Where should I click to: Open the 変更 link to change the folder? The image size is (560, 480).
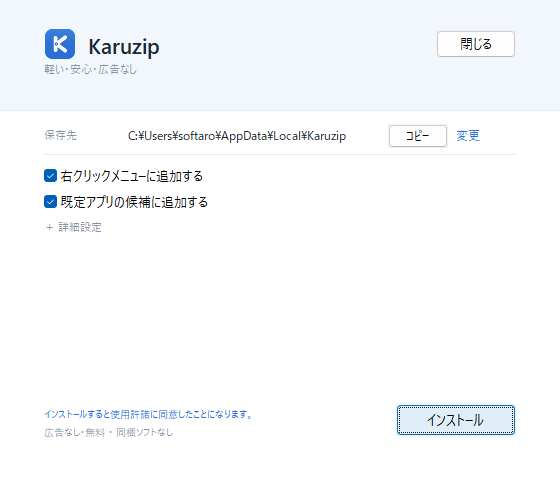click(468, 136)
